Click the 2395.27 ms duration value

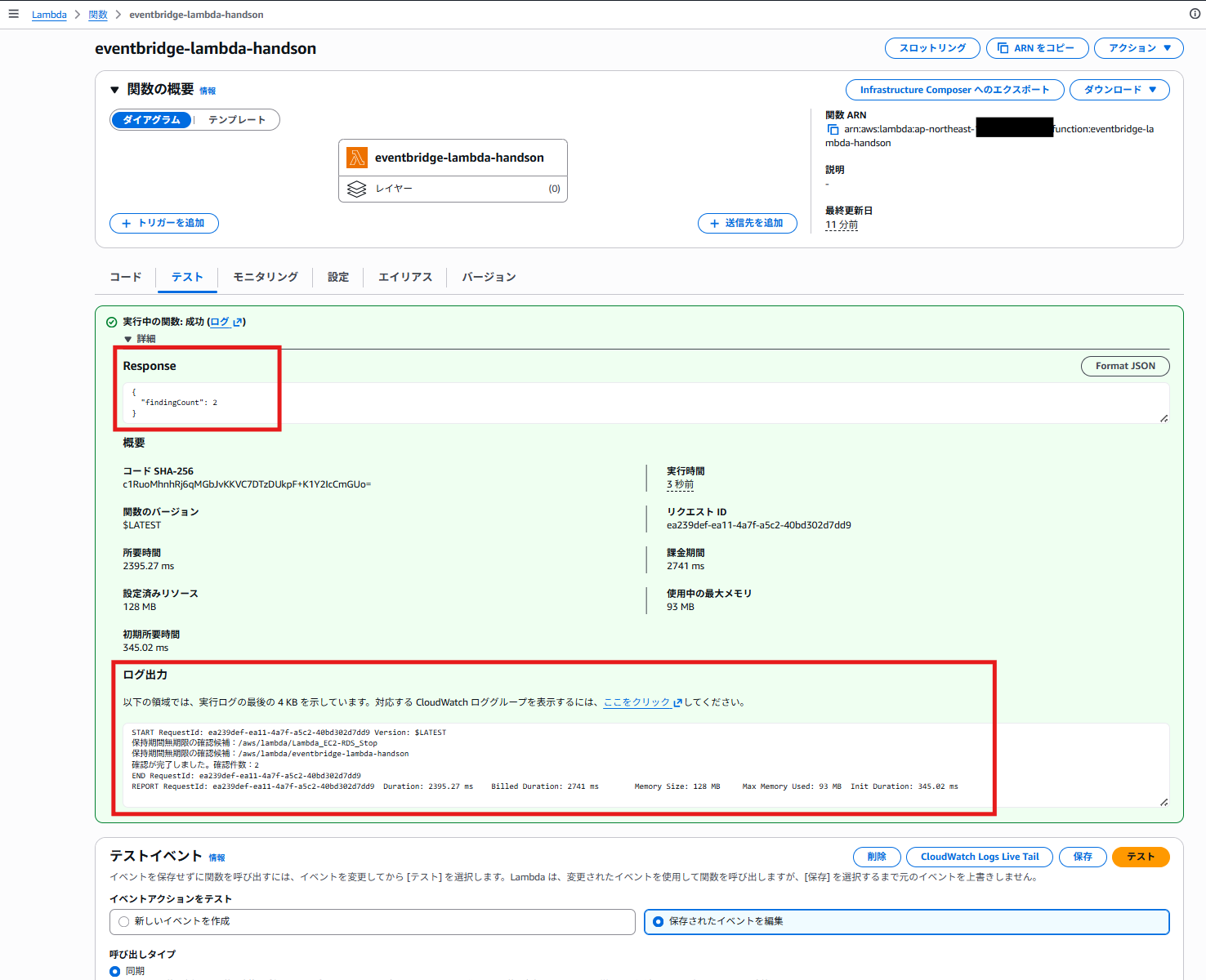click(x=149, y=566)
